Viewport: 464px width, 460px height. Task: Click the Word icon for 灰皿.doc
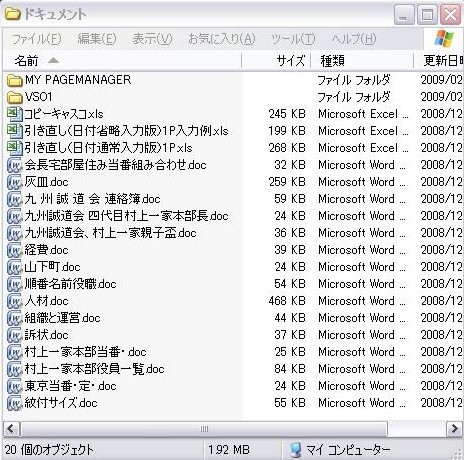(14, 182)
